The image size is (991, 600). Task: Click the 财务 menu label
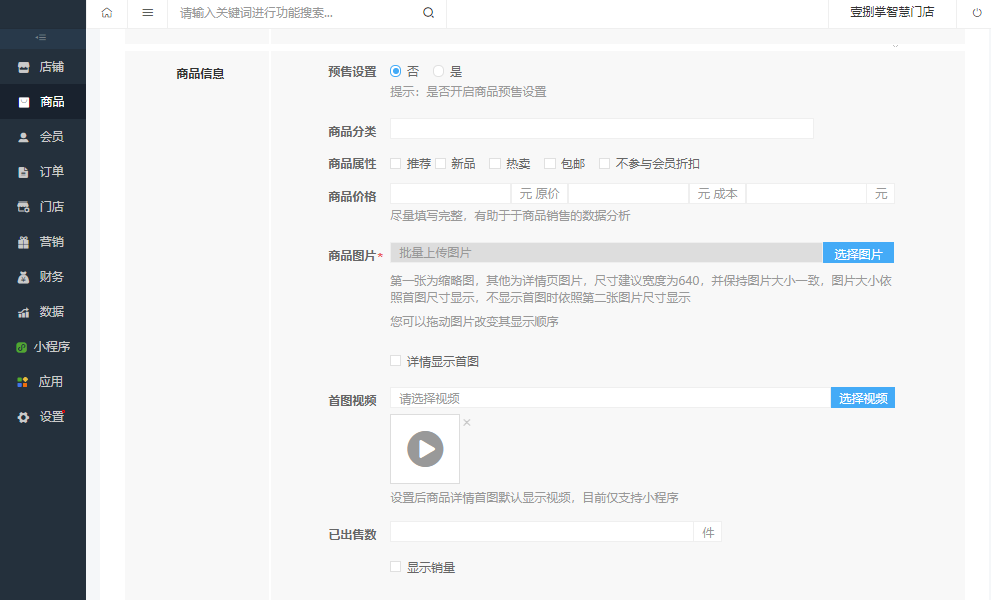point(52,277)
